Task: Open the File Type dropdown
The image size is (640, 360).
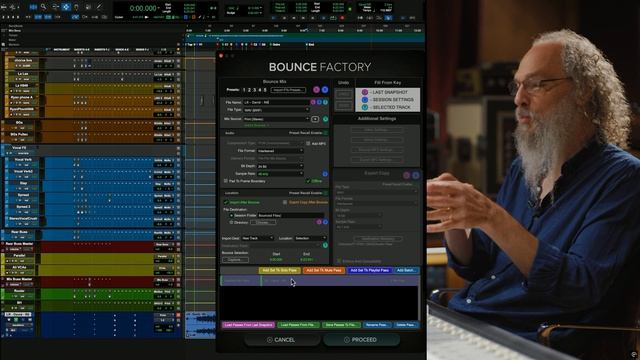Action: pyautogui.click(x=276, y=110)
